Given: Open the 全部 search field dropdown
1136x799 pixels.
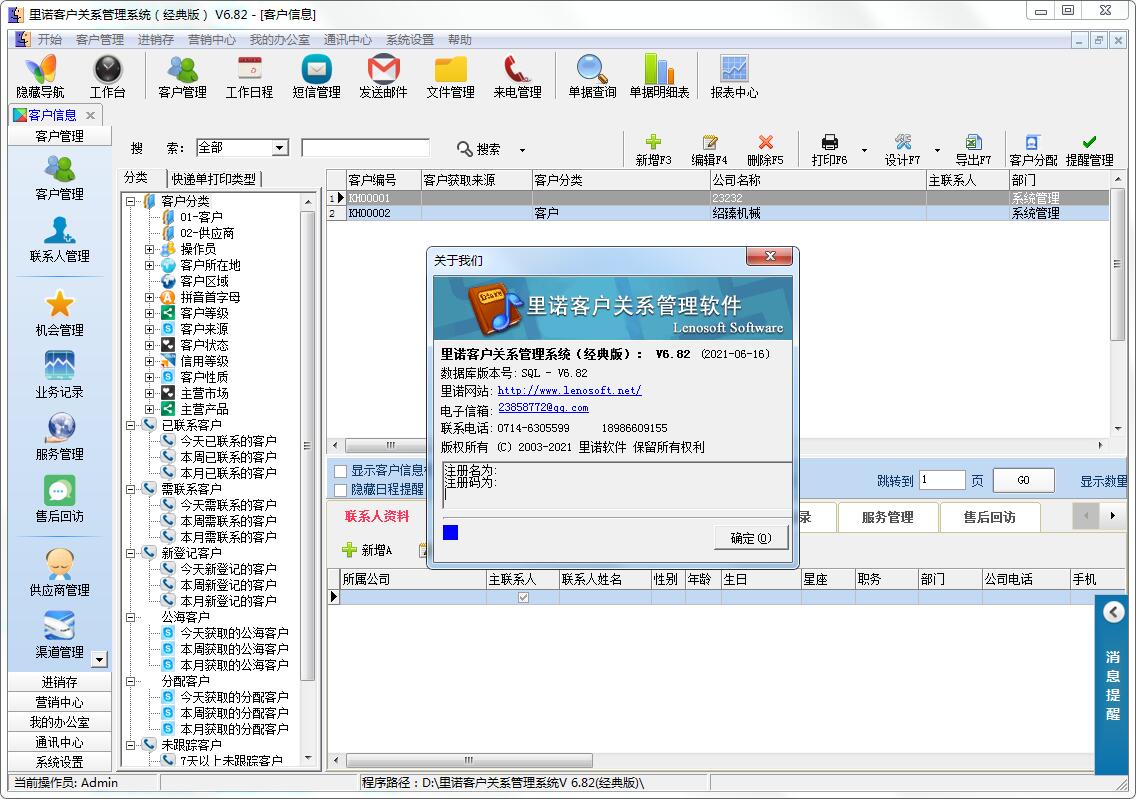Looking at the screenshot, I should point(280,148).
